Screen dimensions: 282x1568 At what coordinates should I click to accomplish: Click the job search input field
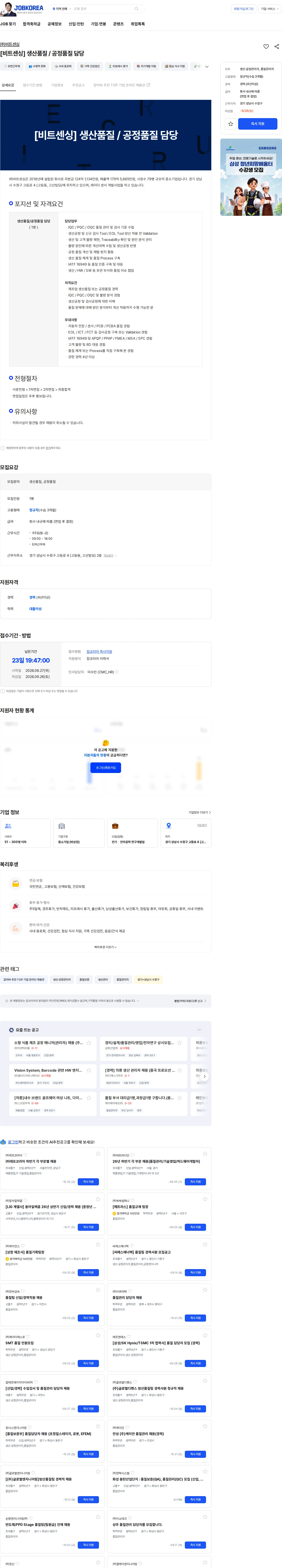[102, 9]
